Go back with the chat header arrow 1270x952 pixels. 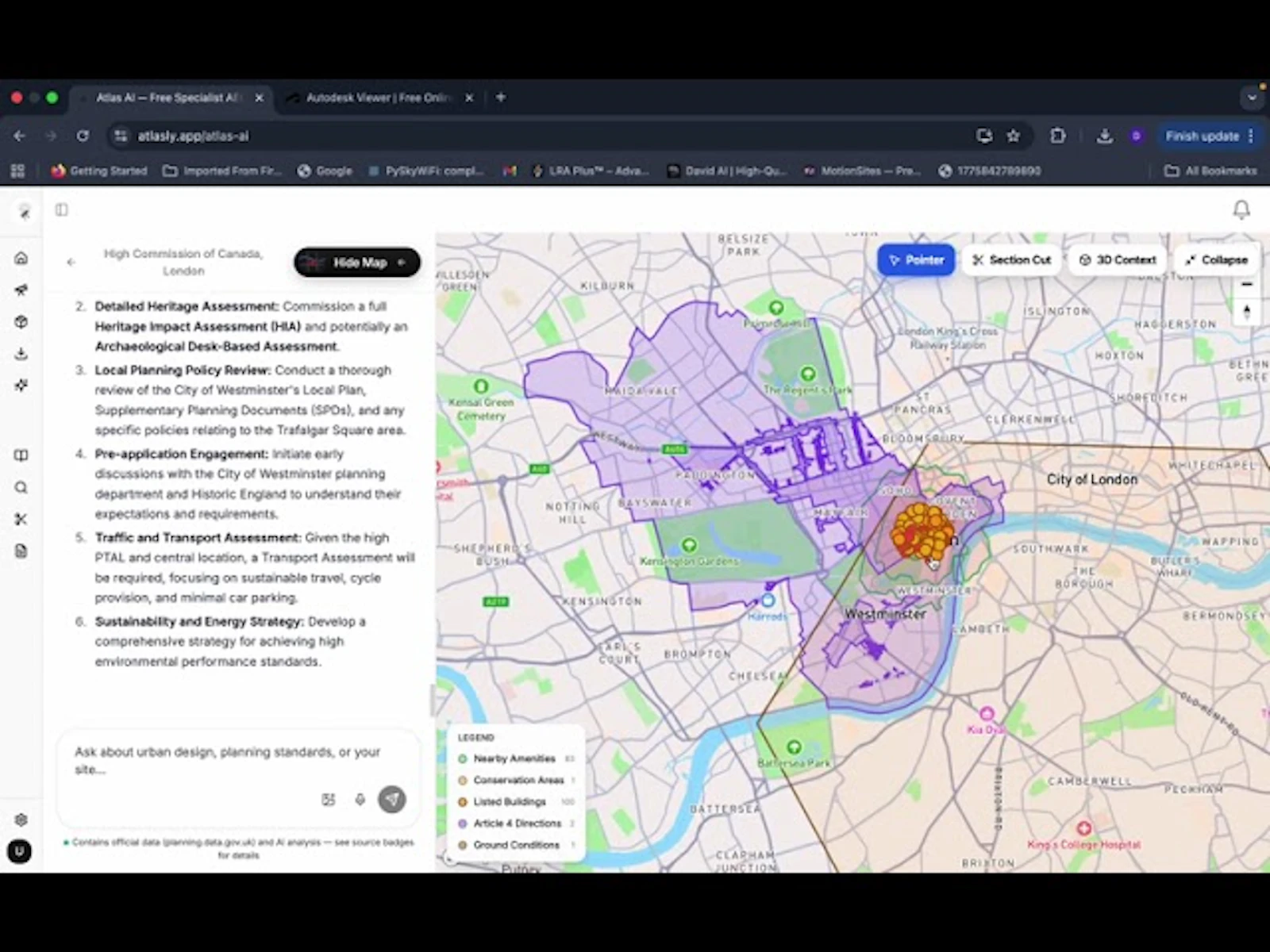click(x=71, y=262)
